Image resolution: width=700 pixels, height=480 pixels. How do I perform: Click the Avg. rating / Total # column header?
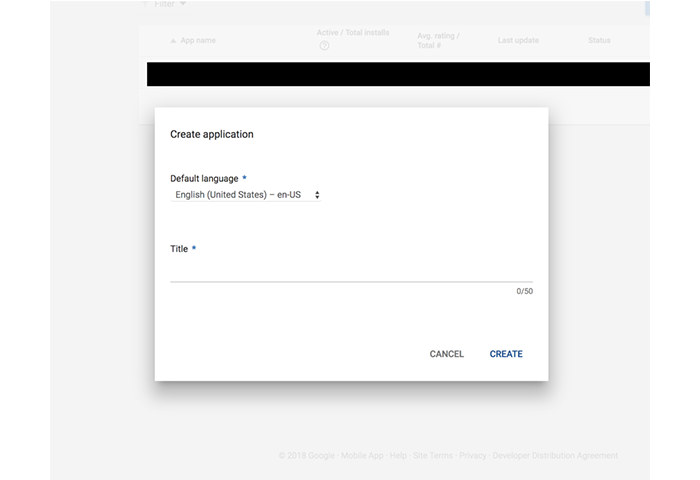click(x=438, y=40)
